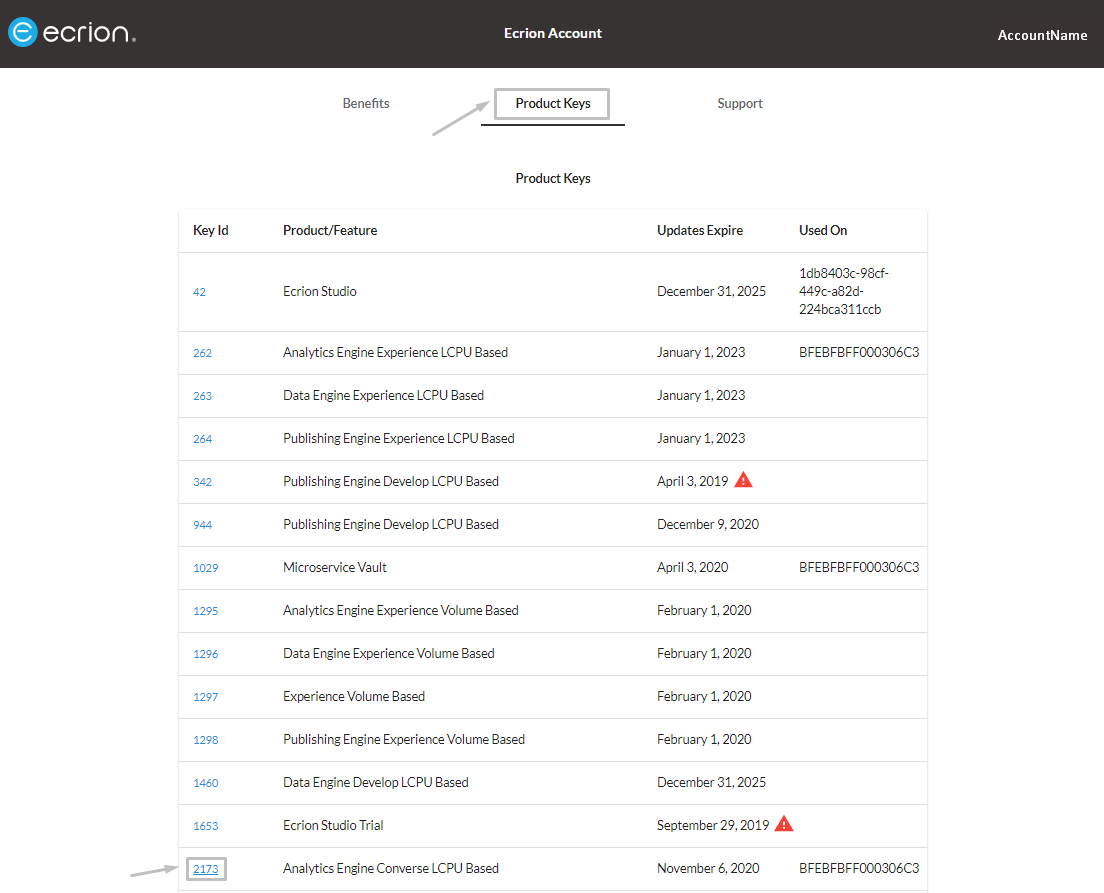The height and width of the screenshot is (893, 1104).
Task: Go to the Support tab
Action: 740,104
